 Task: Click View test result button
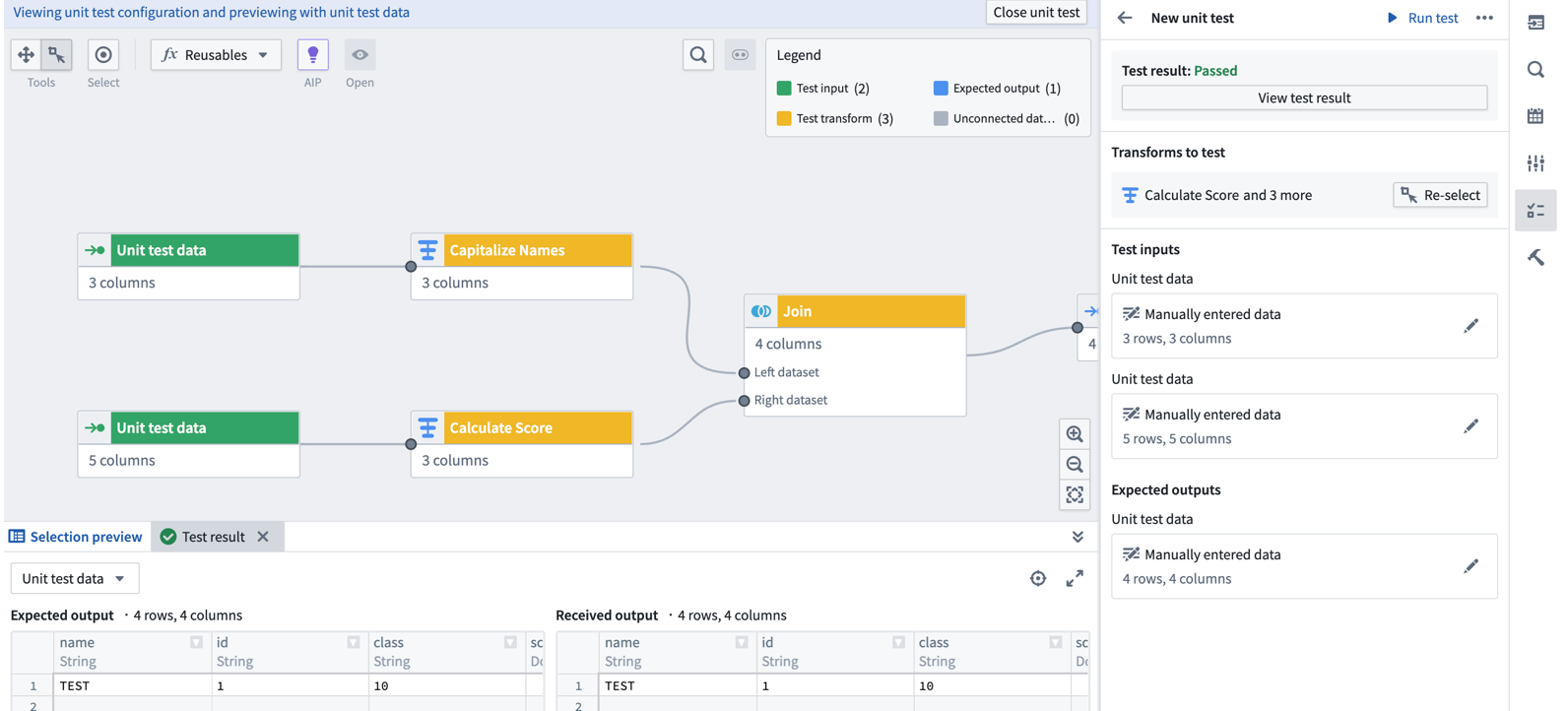tap(1304, 97)
